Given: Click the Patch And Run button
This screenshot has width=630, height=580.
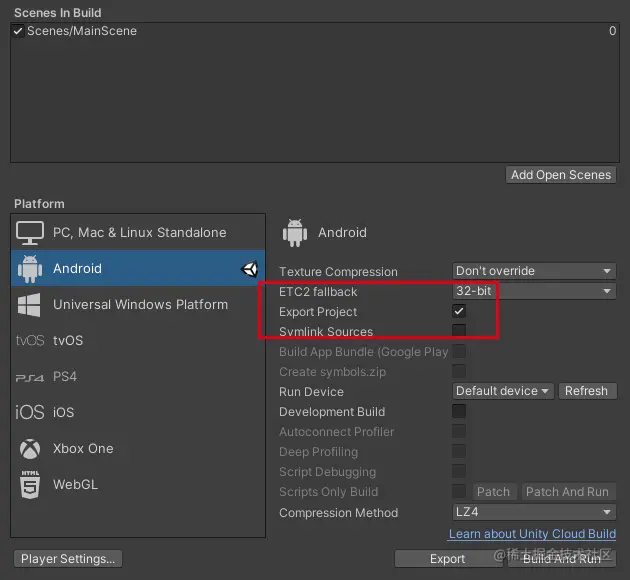Looking at the screenshot, I should (x=567, y=492).
